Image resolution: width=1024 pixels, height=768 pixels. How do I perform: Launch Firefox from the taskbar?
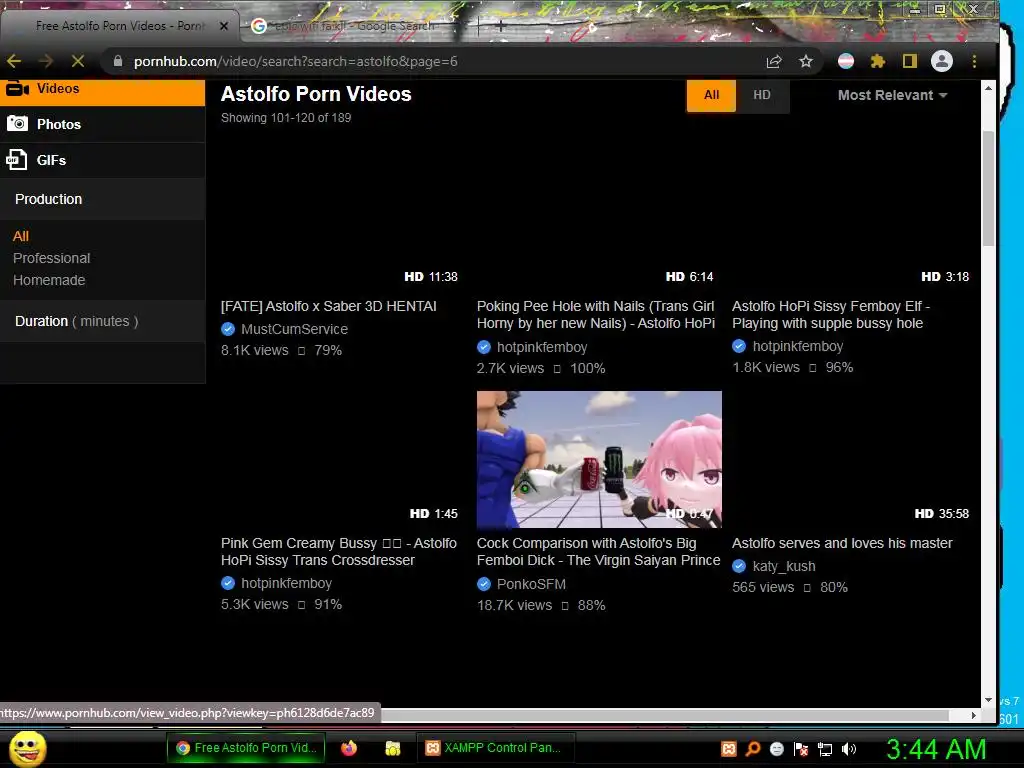point(349,748)
